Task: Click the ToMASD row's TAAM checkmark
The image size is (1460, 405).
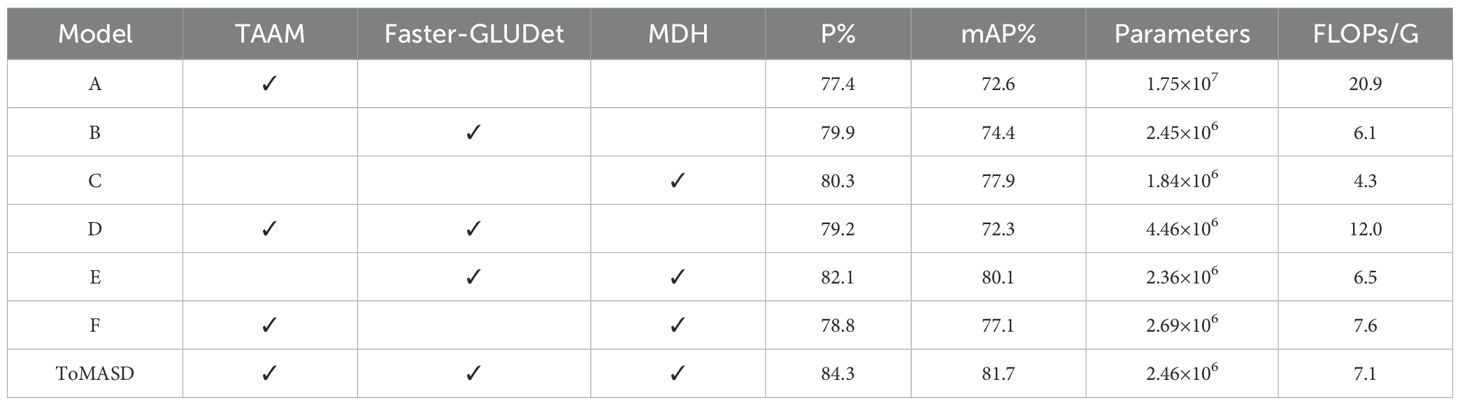Action: tap(269, 375)
